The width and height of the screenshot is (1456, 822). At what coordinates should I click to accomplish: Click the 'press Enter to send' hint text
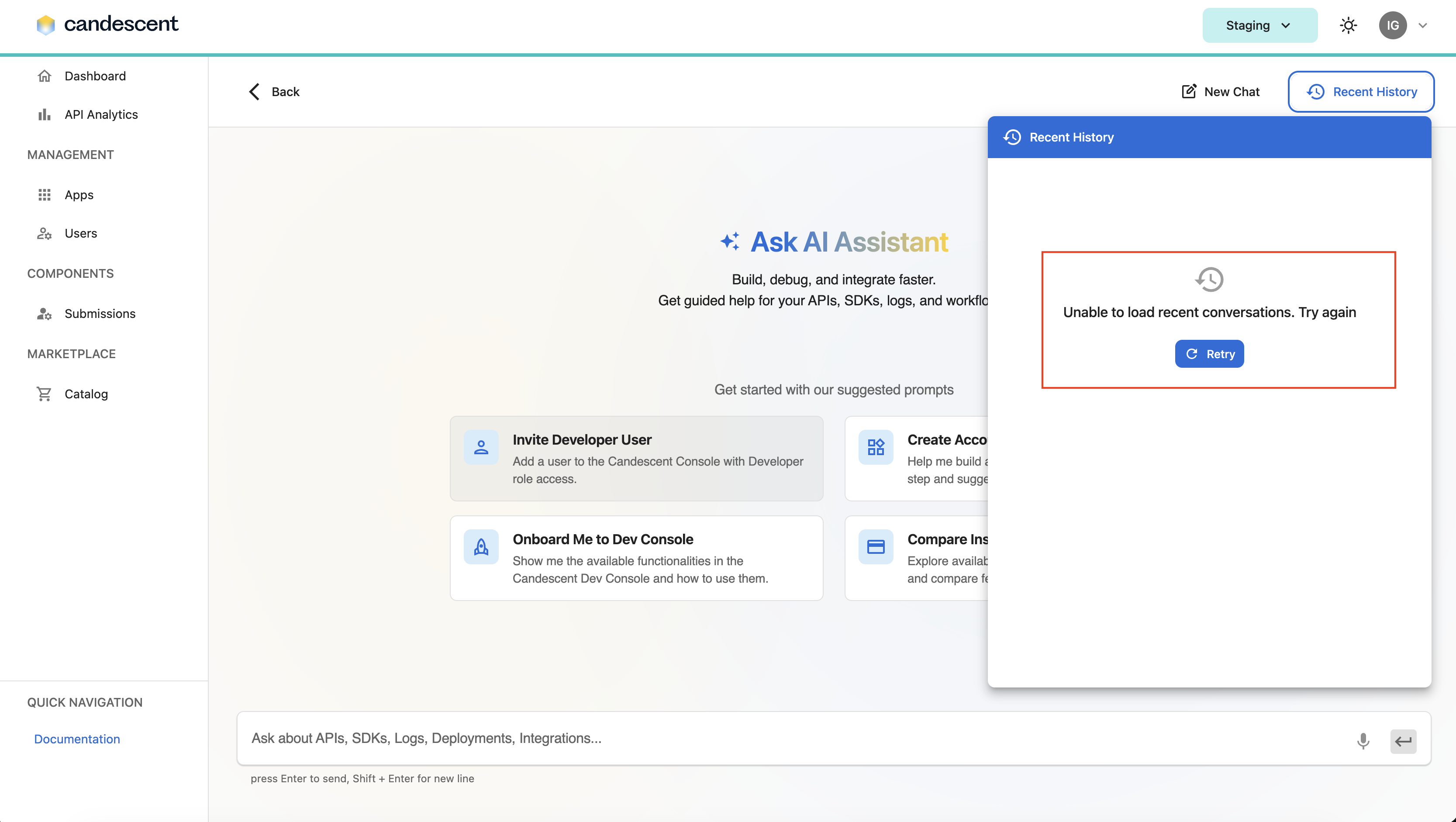362,778
